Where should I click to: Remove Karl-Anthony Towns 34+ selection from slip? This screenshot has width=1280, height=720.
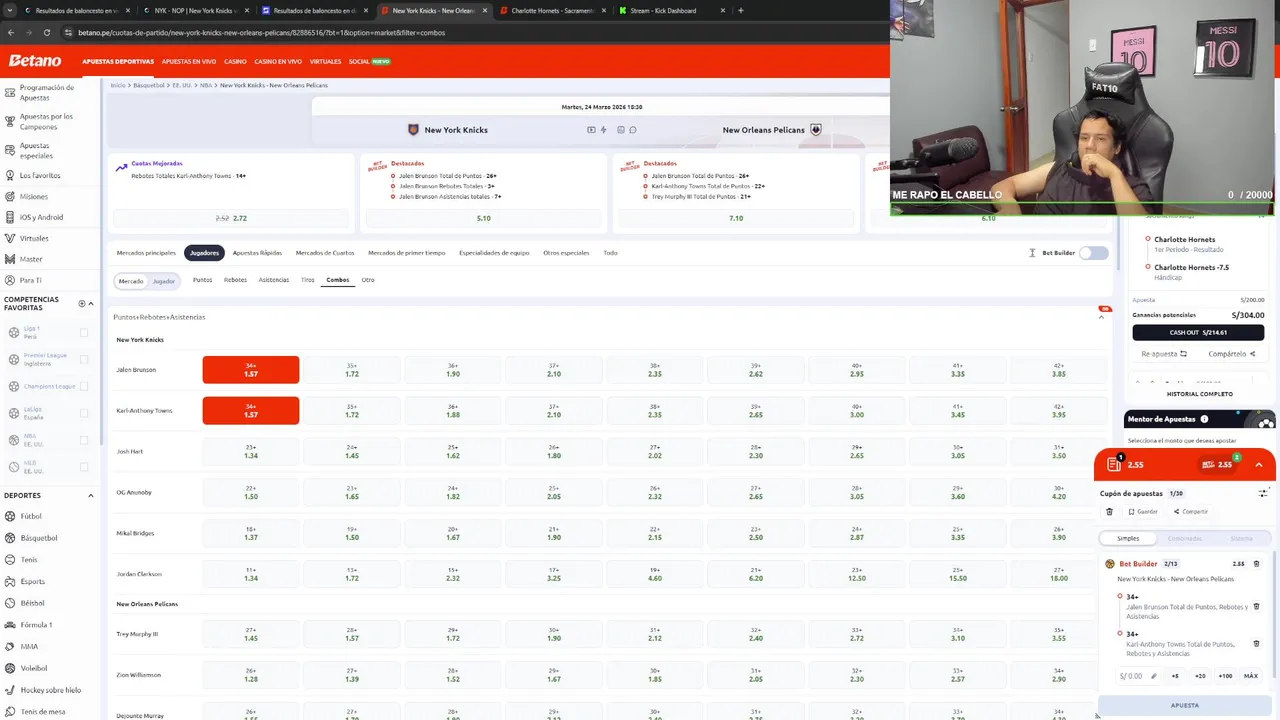[1256, 643]
